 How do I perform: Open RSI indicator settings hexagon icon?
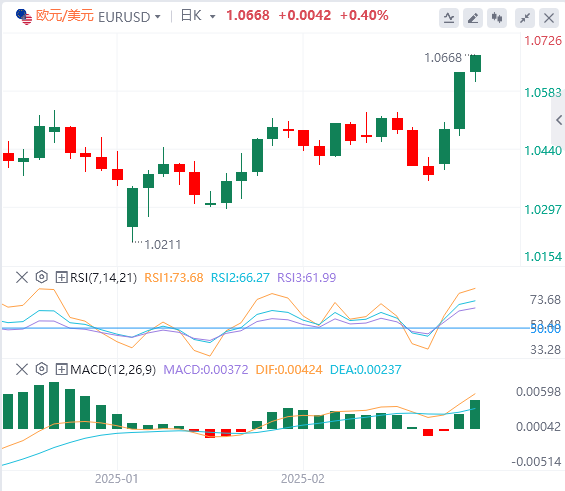click(x=42, y=277)
